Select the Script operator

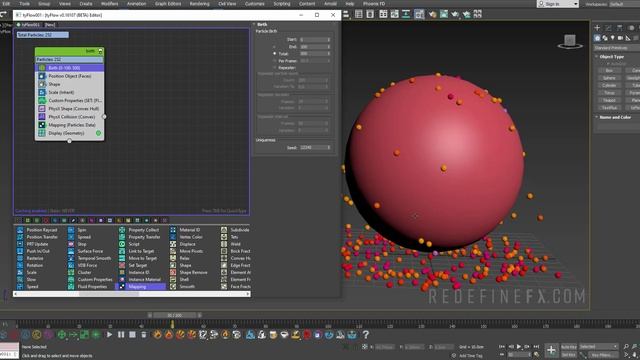click(x=134, y=244)
